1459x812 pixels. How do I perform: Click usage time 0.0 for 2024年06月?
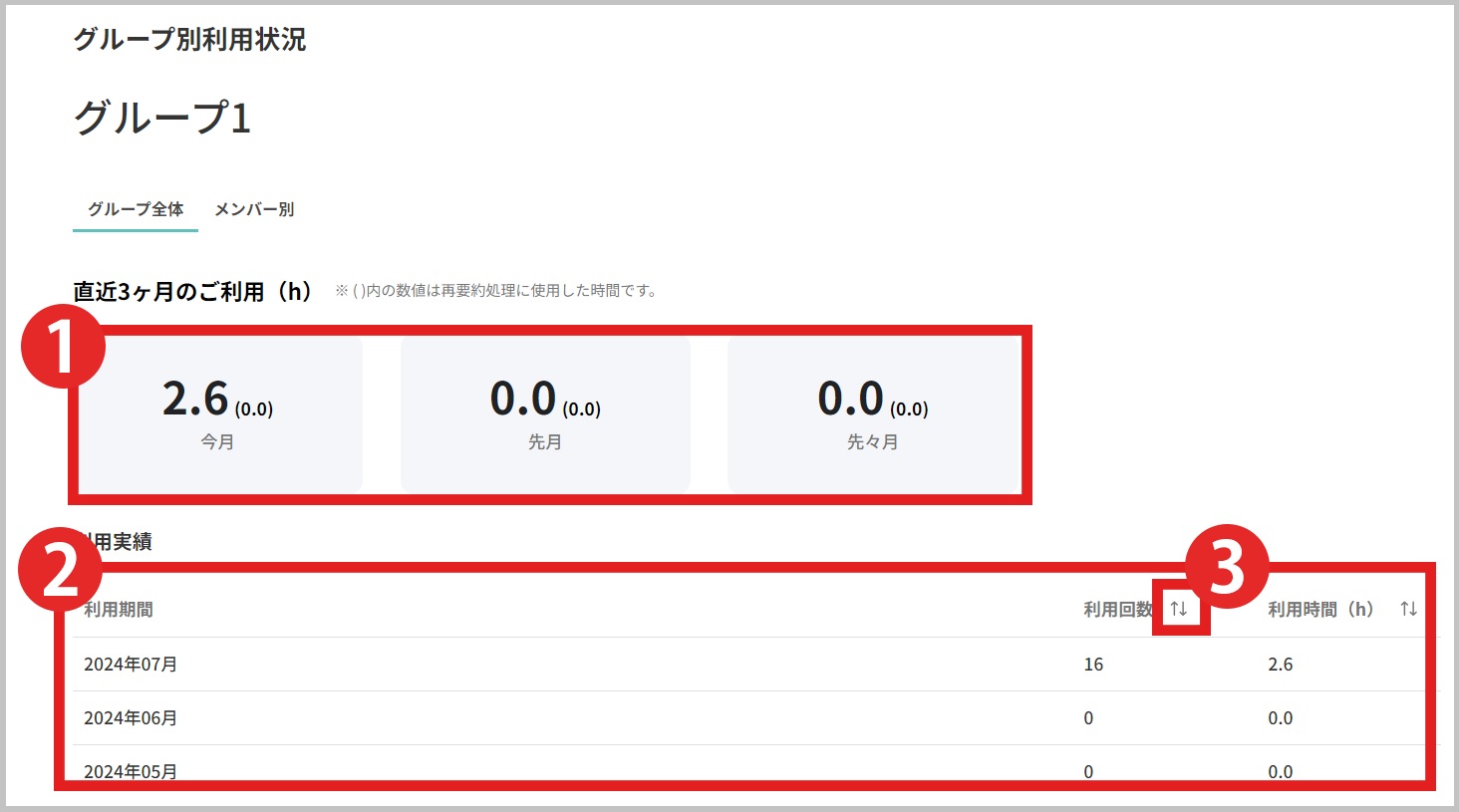(x=1281, y=718)
